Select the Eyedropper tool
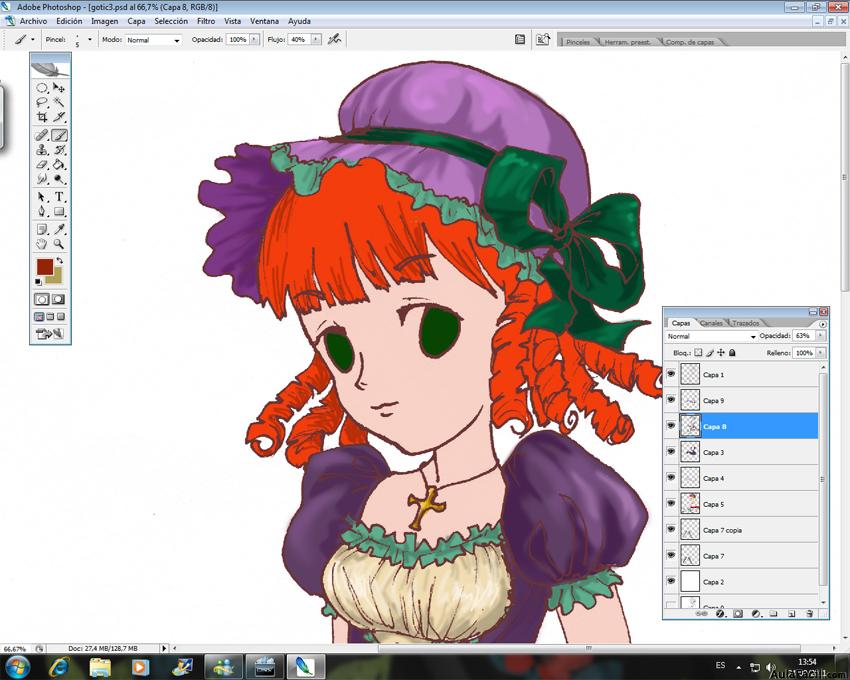The height and width of the screenshot is (680, 850). pos(59,229)
